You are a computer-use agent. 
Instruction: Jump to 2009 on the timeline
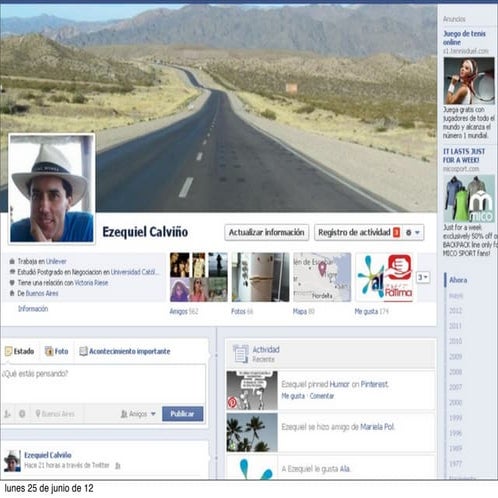455,357
